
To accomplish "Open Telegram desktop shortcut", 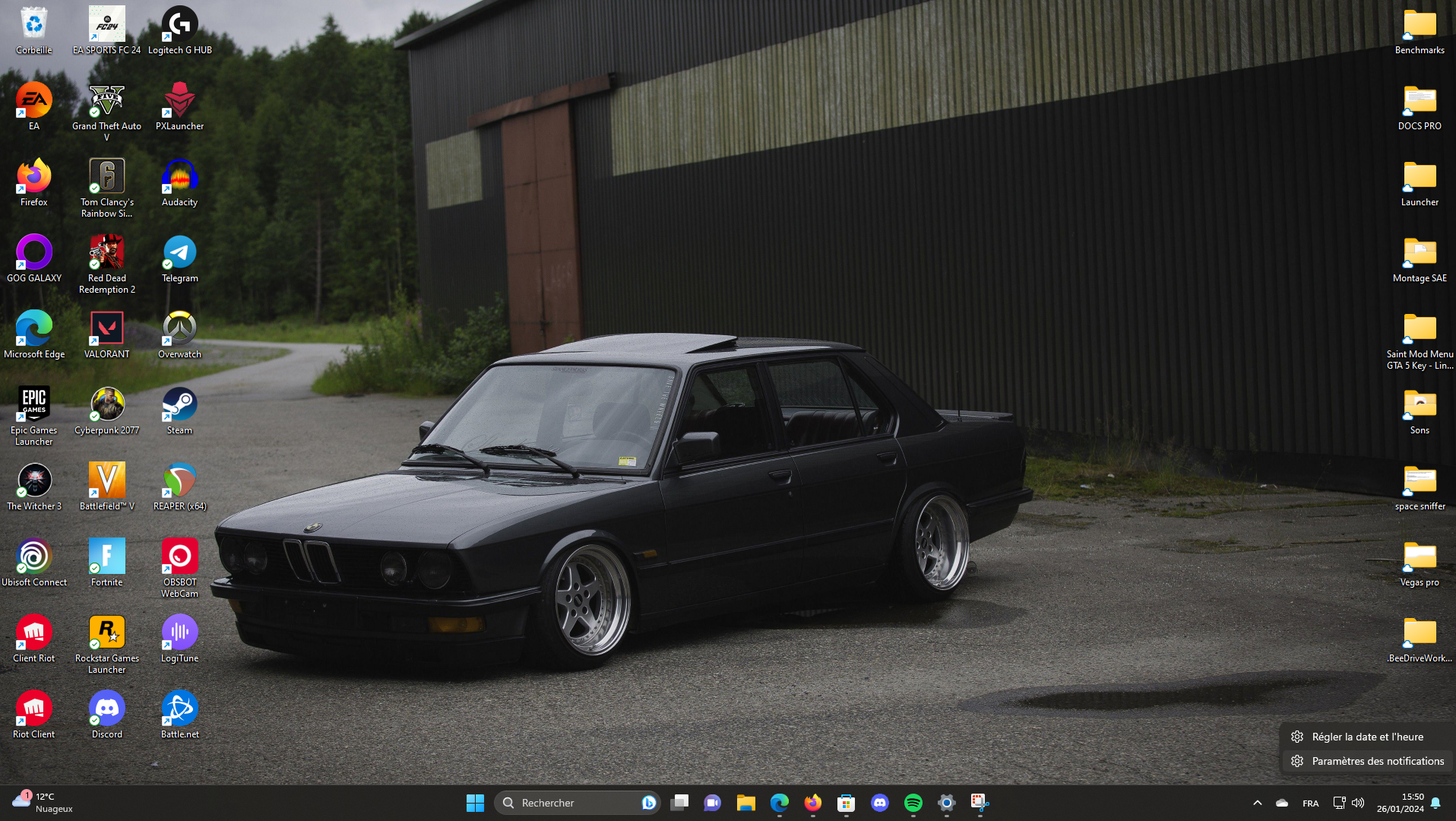I will [x=179, y=258].
